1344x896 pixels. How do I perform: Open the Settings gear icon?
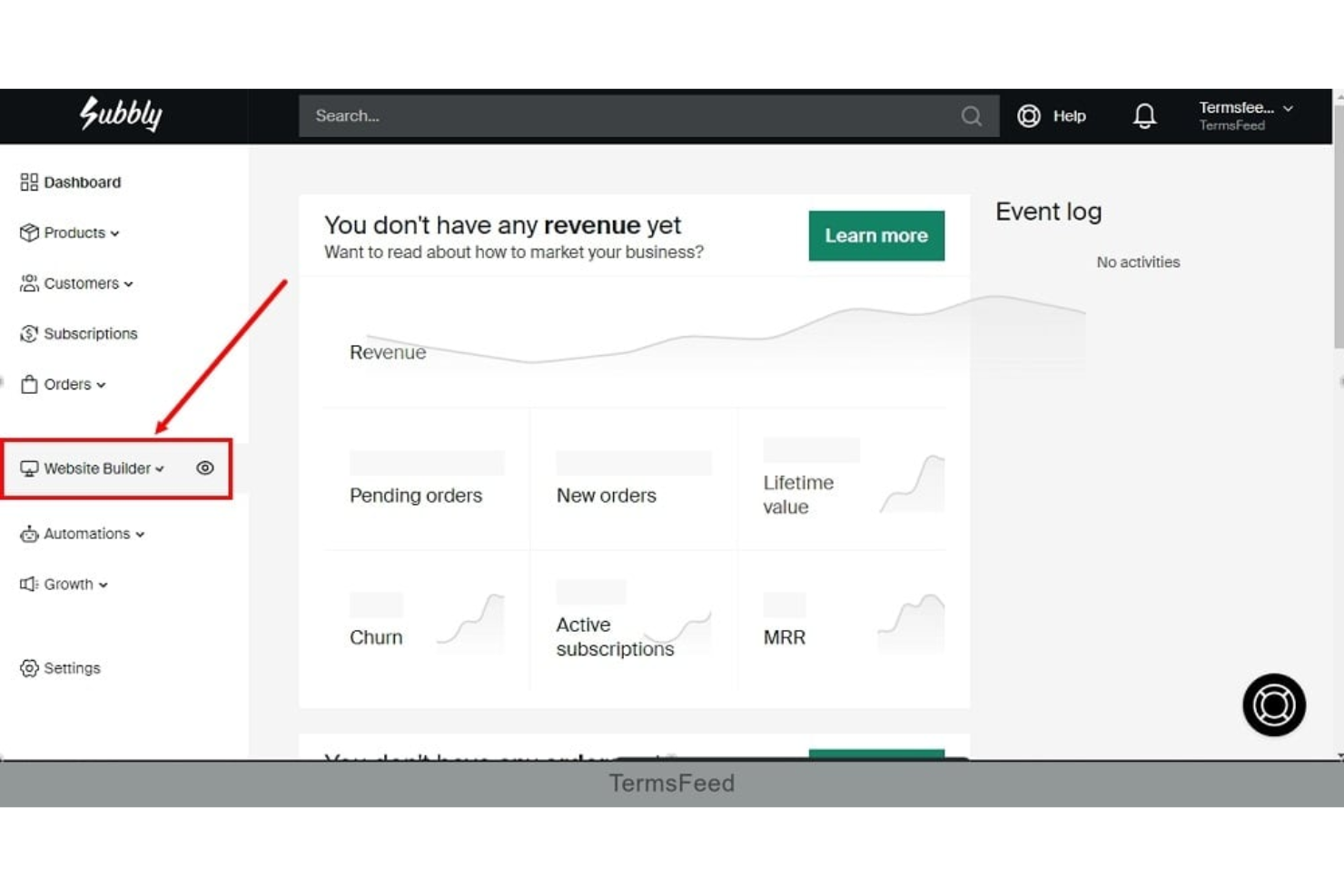[x=28, y=668]
